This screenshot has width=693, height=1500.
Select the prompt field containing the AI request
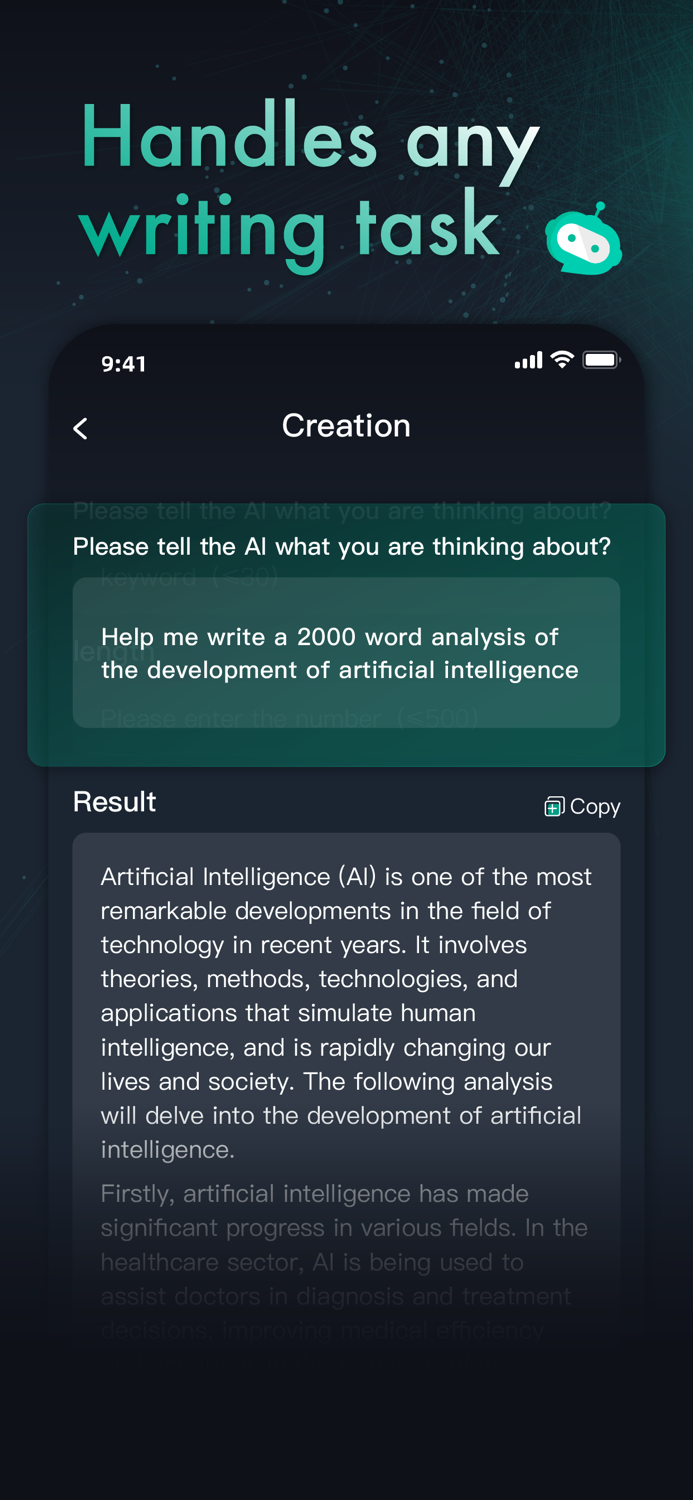tap(346, 653)
